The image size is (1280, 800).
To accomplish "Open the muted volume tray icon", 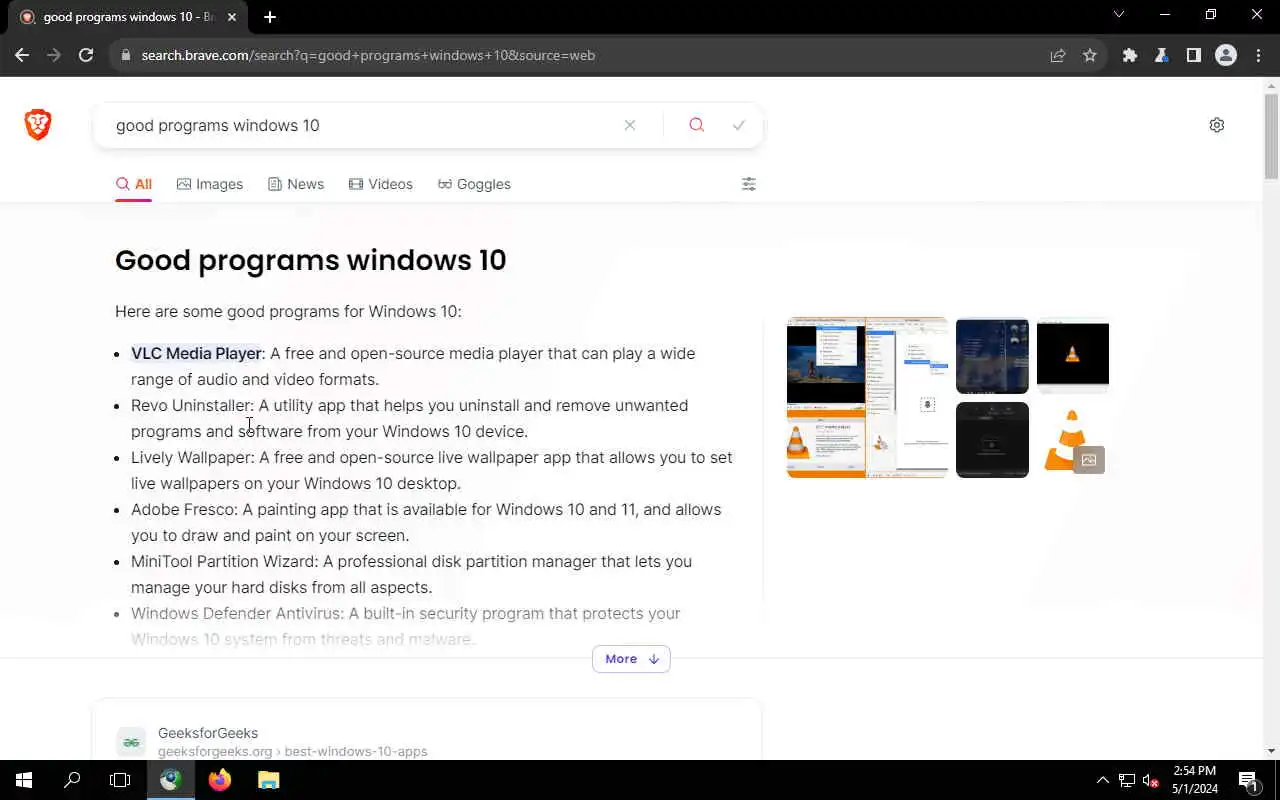I will pos(1151,780).
